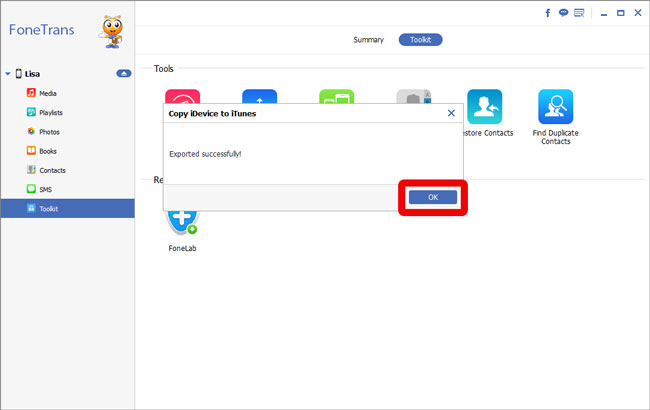Viewport: 650px width, 410px height.
Task: Switch to the Summary tab
Action: coord(368,40)
